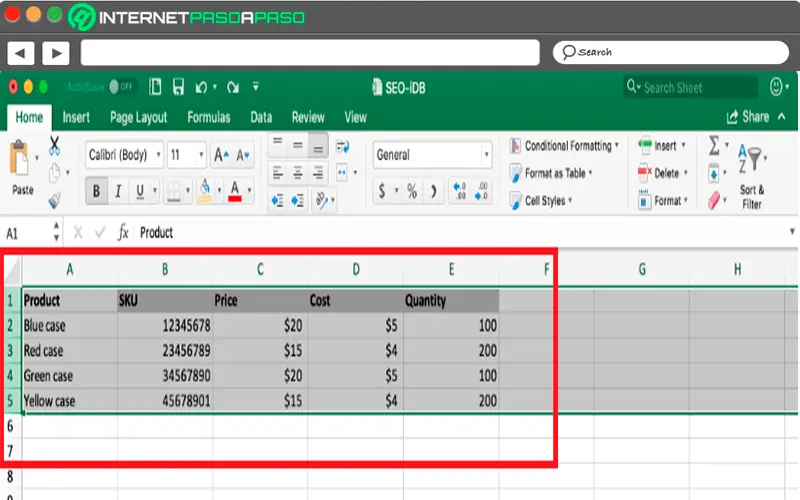Open Sort & Filter
Image resolution: width=800 pixels, height=500 pixels.
pyautogui.click(x=751, y=177)
